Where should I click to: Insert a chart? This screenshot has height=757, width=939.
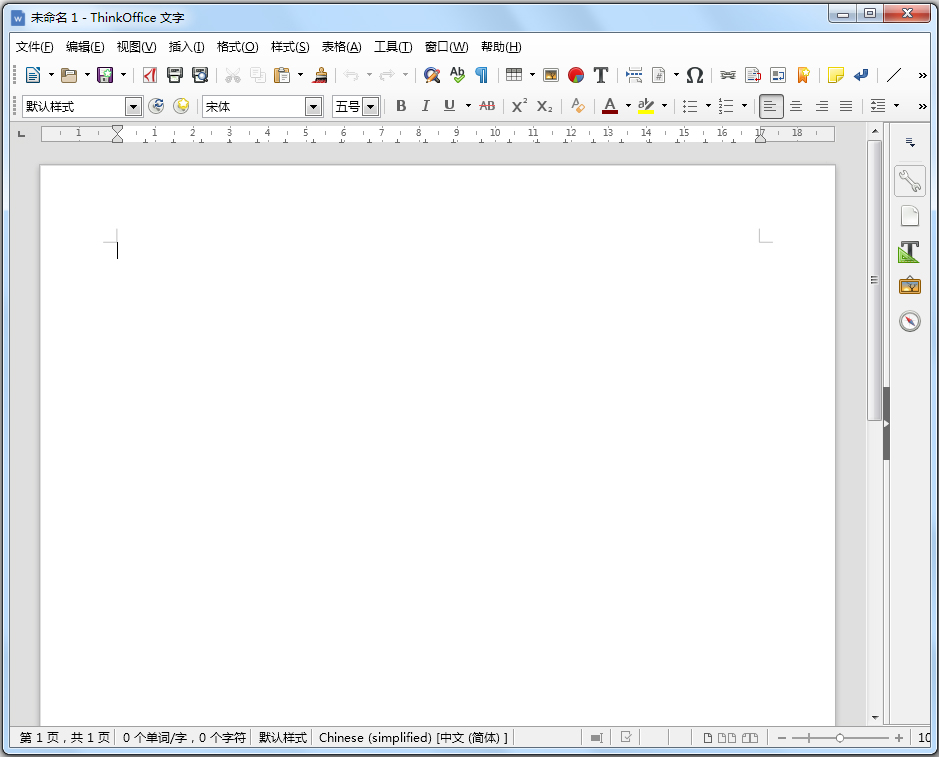click(x=576, y=75)
